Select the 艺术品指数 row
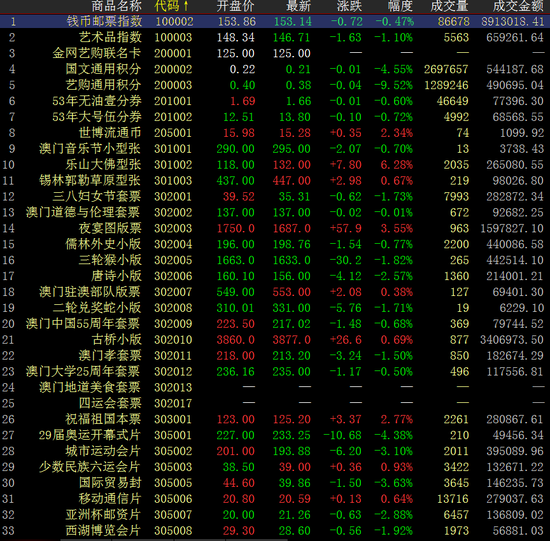The height and width of the screenshot is (541, 550). point(275,37)
